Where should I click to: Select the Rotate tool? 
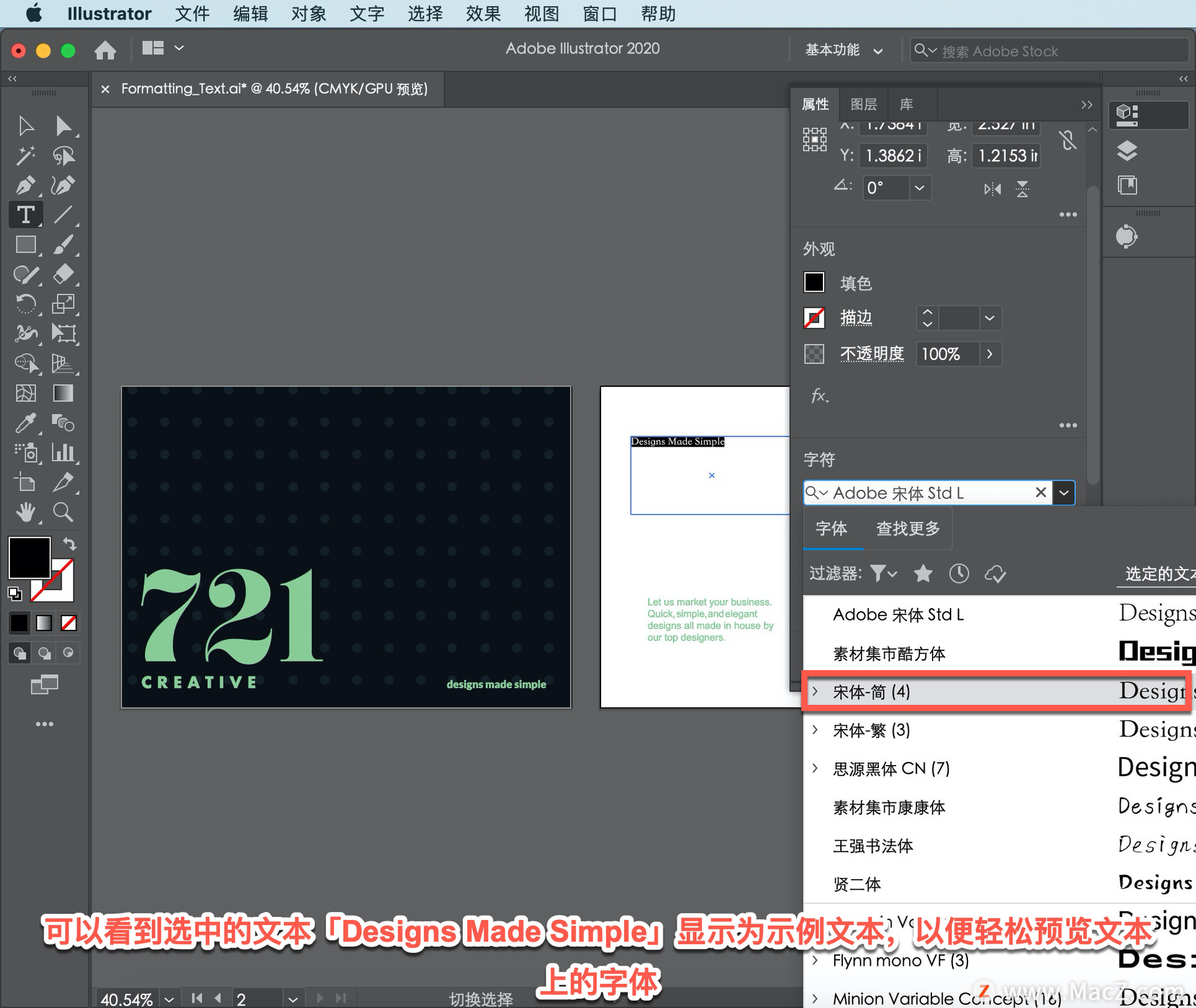[26, 304]
